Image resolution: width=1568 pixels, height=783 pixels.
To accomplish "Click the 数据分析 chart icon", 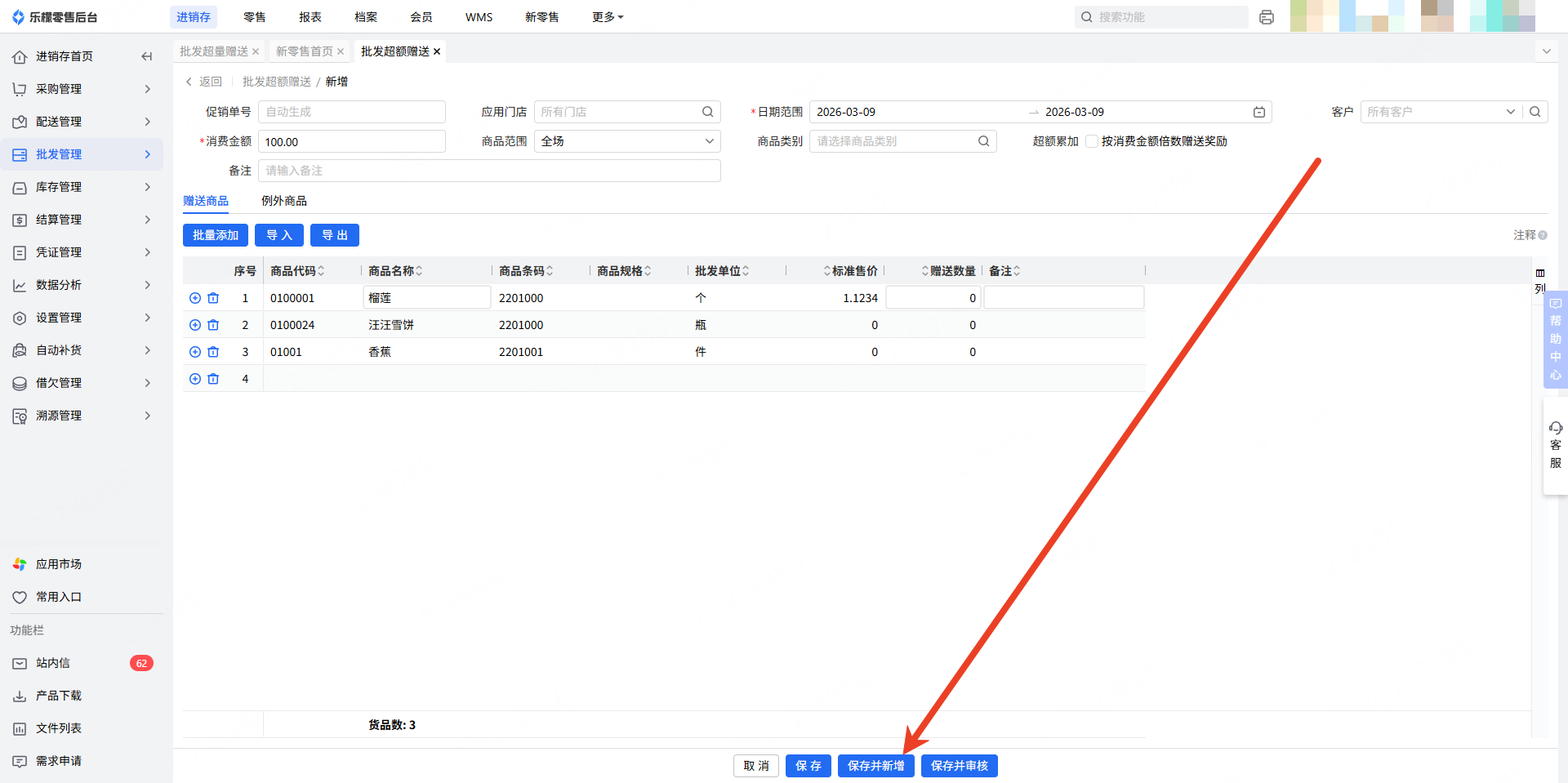I will pos(20,285).
